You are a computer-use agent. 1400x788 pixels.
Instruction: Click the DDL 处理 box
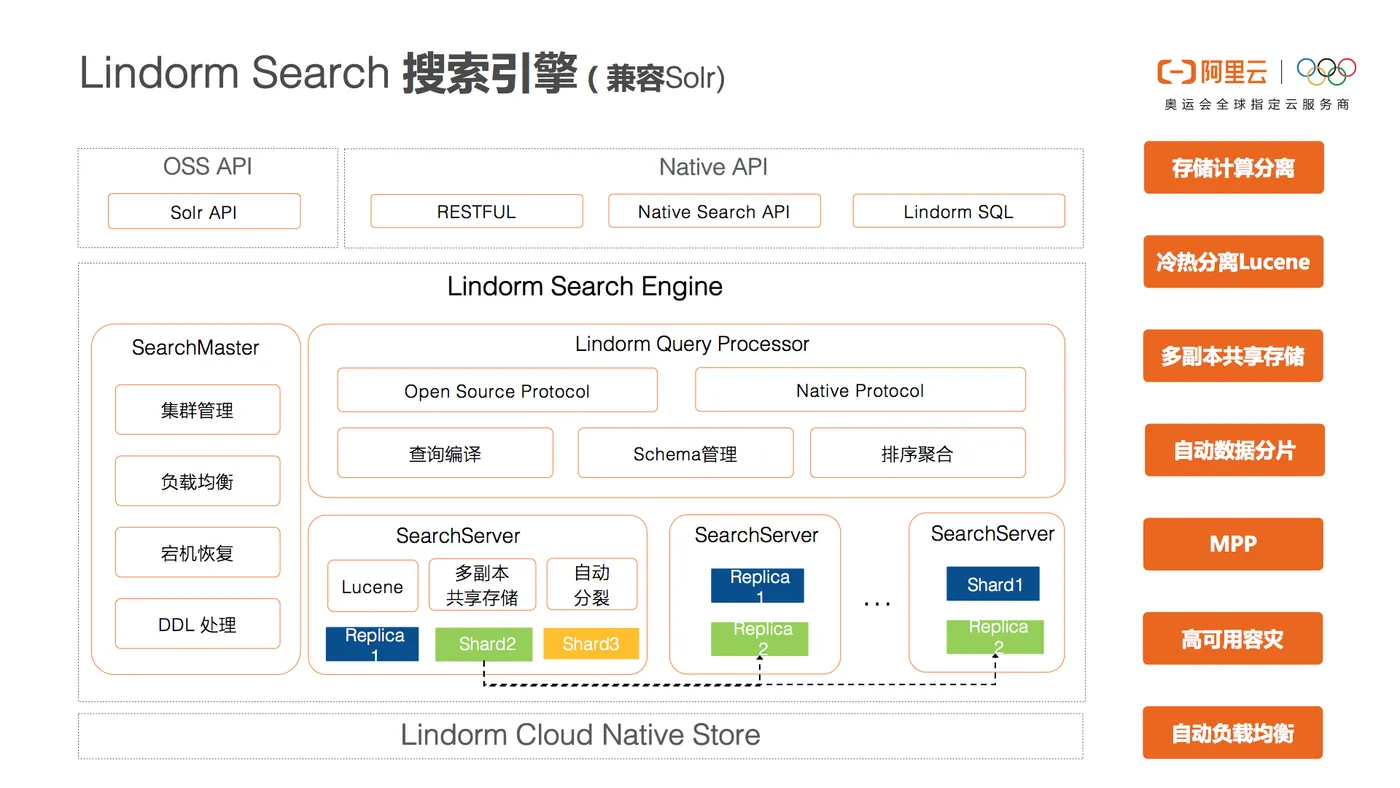point(197,624)
